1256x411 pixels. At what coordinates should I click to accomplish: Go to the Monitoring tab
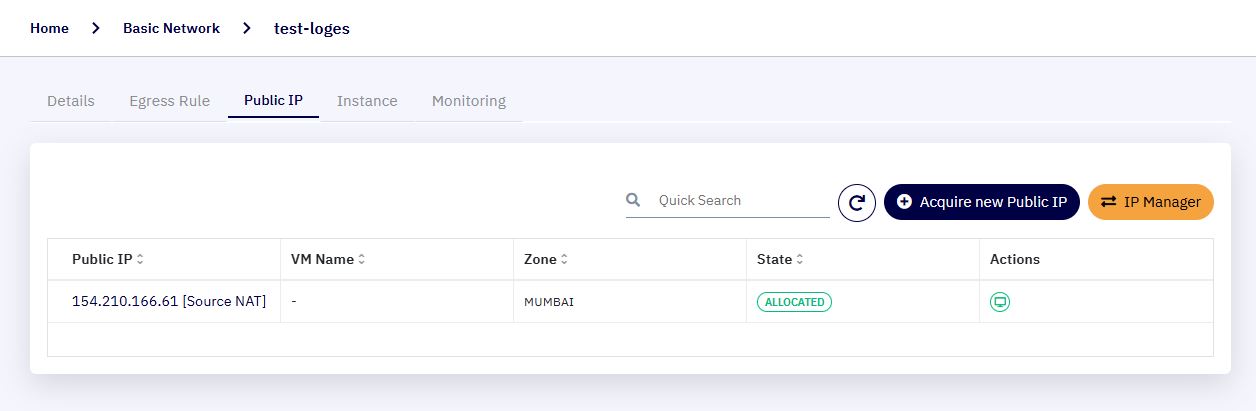pyautogui.click(x=469, y=101)
